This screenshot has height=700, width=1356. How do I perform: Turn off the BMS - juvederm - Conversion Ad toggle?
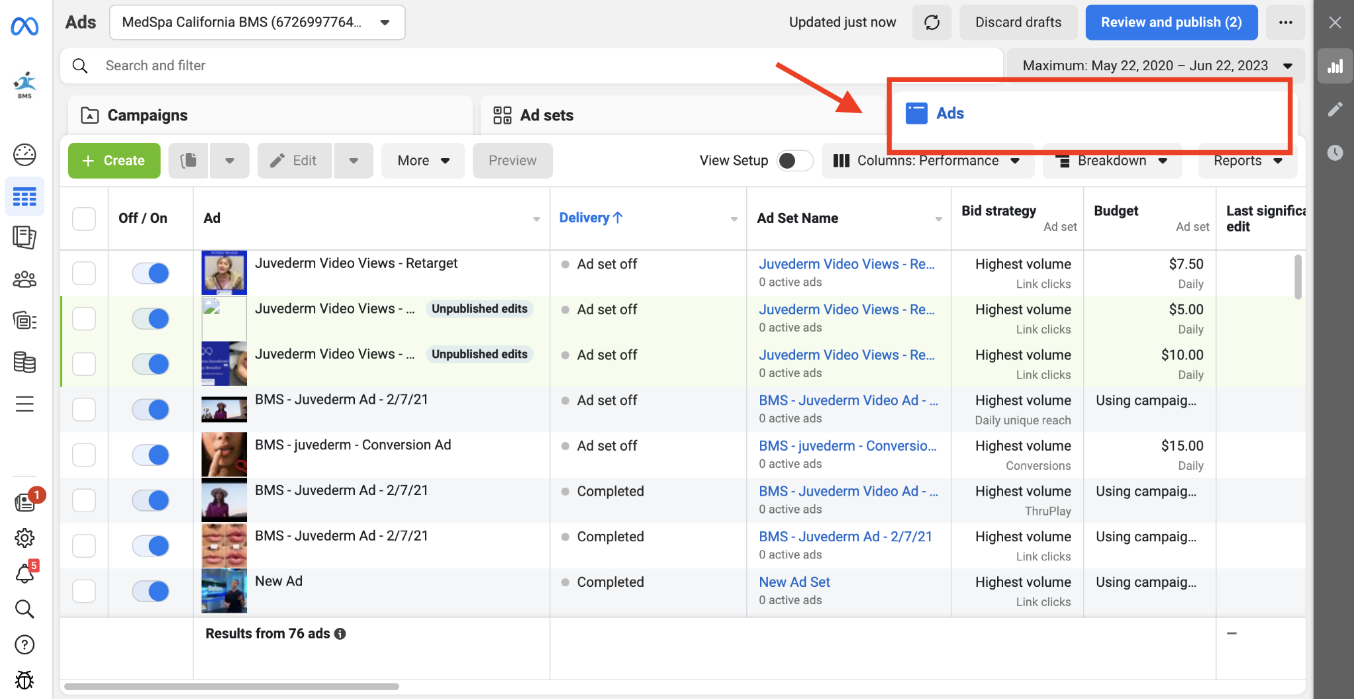click(x=151, y=455)
